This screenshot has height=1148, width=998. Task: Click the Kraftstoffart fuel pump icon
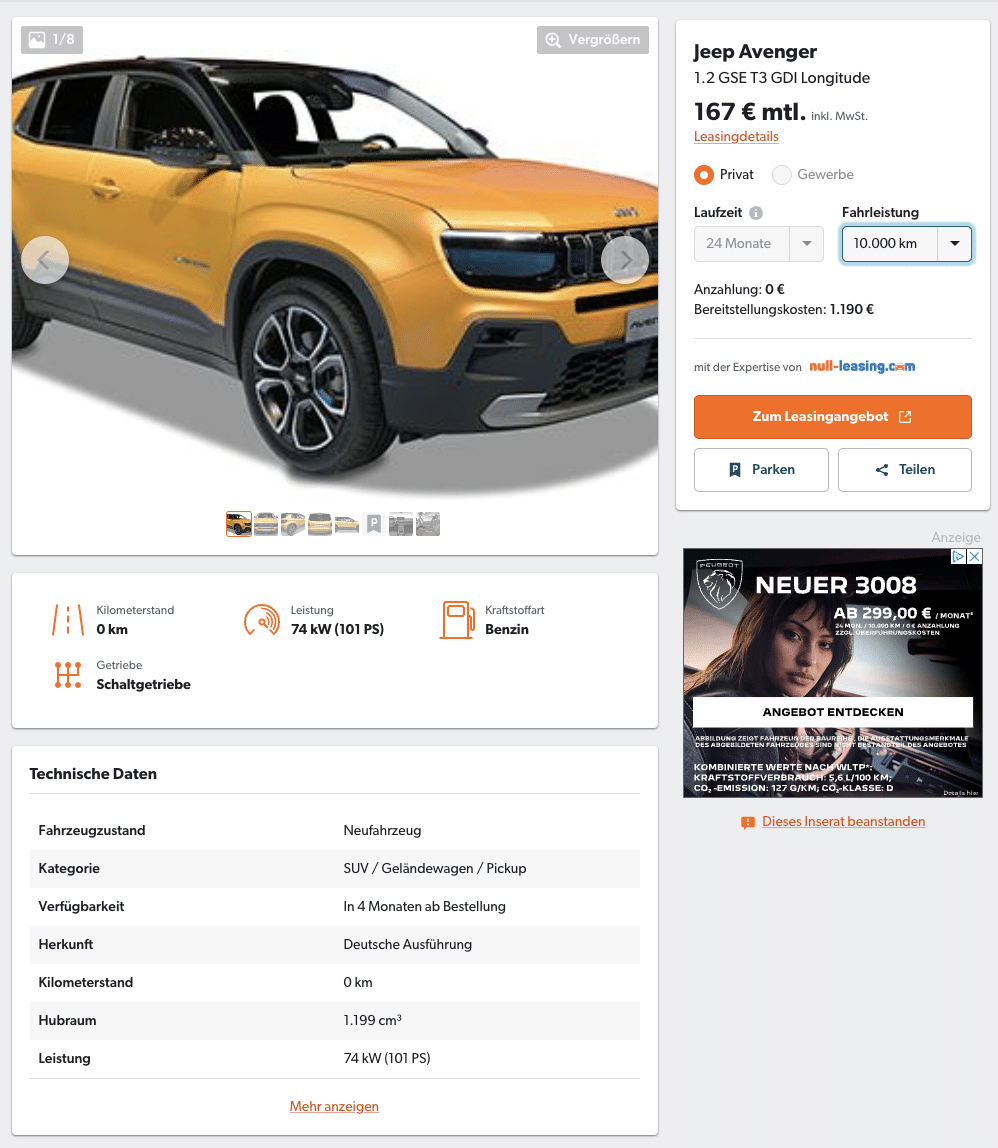[457, 620]
